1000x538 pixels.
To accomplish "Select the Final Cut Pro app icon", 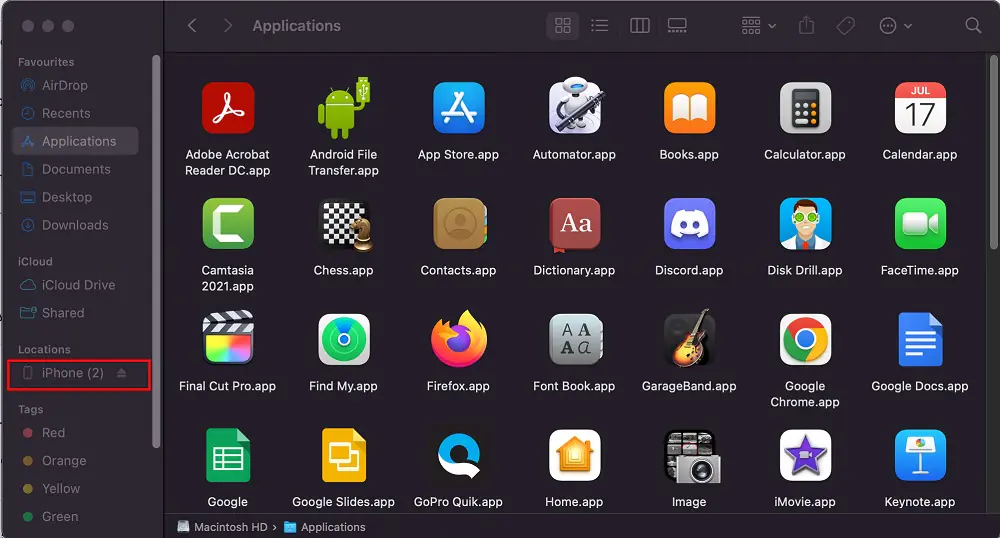I will pyautogui.click(x=228, y=338).
